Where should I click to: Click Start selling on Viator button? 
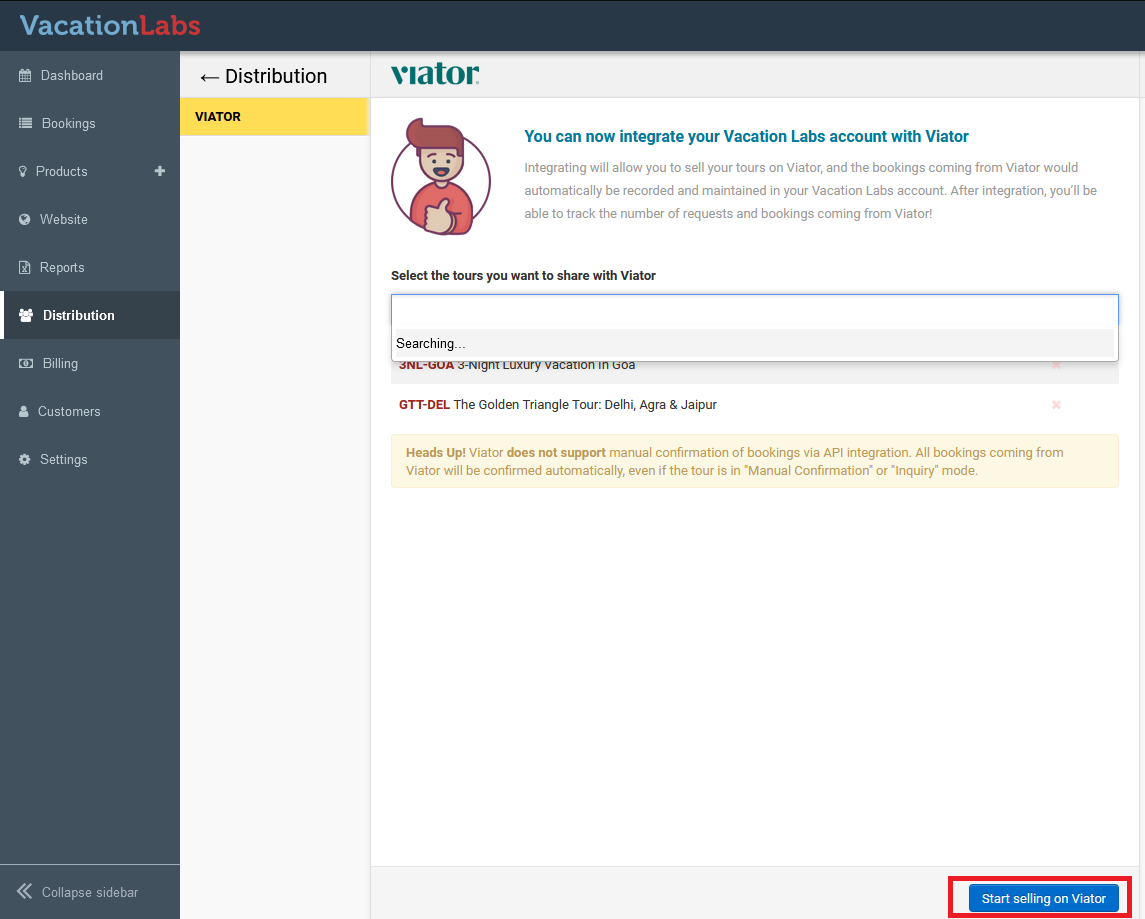point(1043,898)
